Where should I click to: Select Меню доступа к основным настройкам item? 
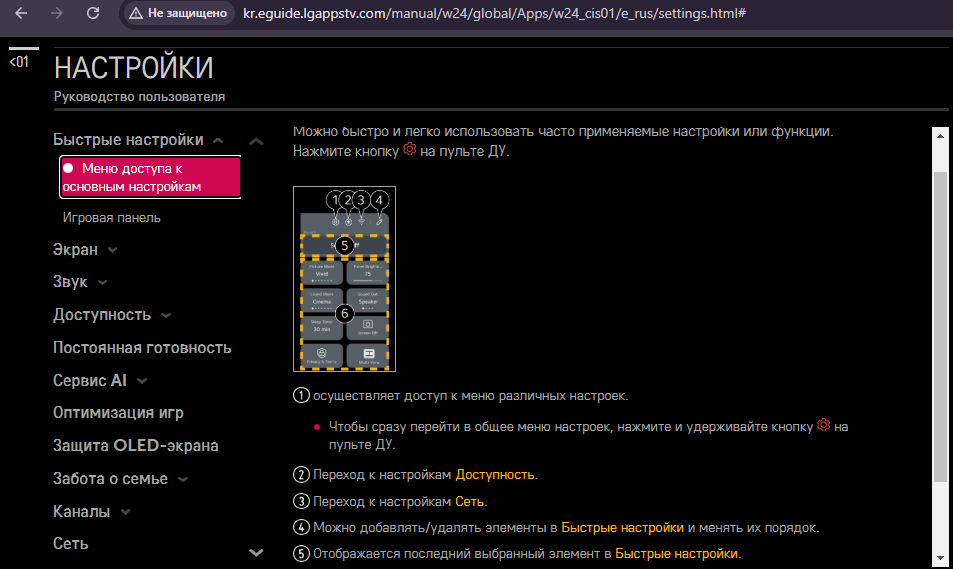pos(150,178)
